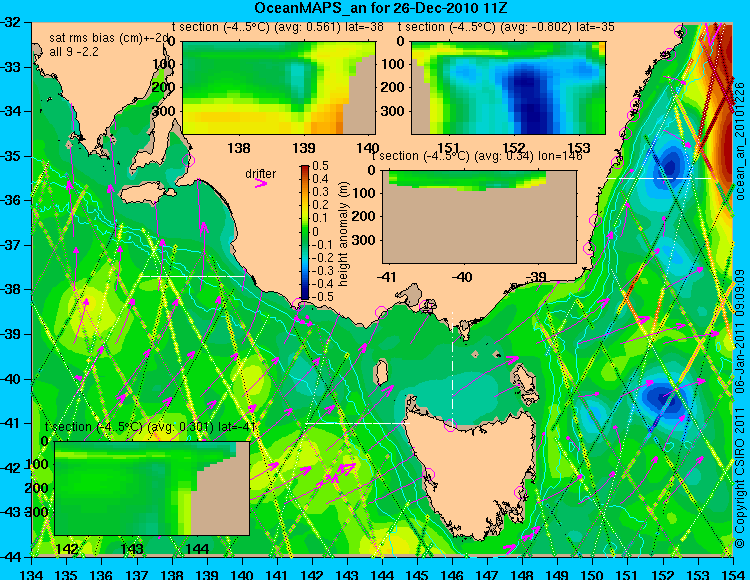Viewport: 750px width, 580px height.
Task: Click the 154 label on the main map's bottom axis
Action: 733,574
